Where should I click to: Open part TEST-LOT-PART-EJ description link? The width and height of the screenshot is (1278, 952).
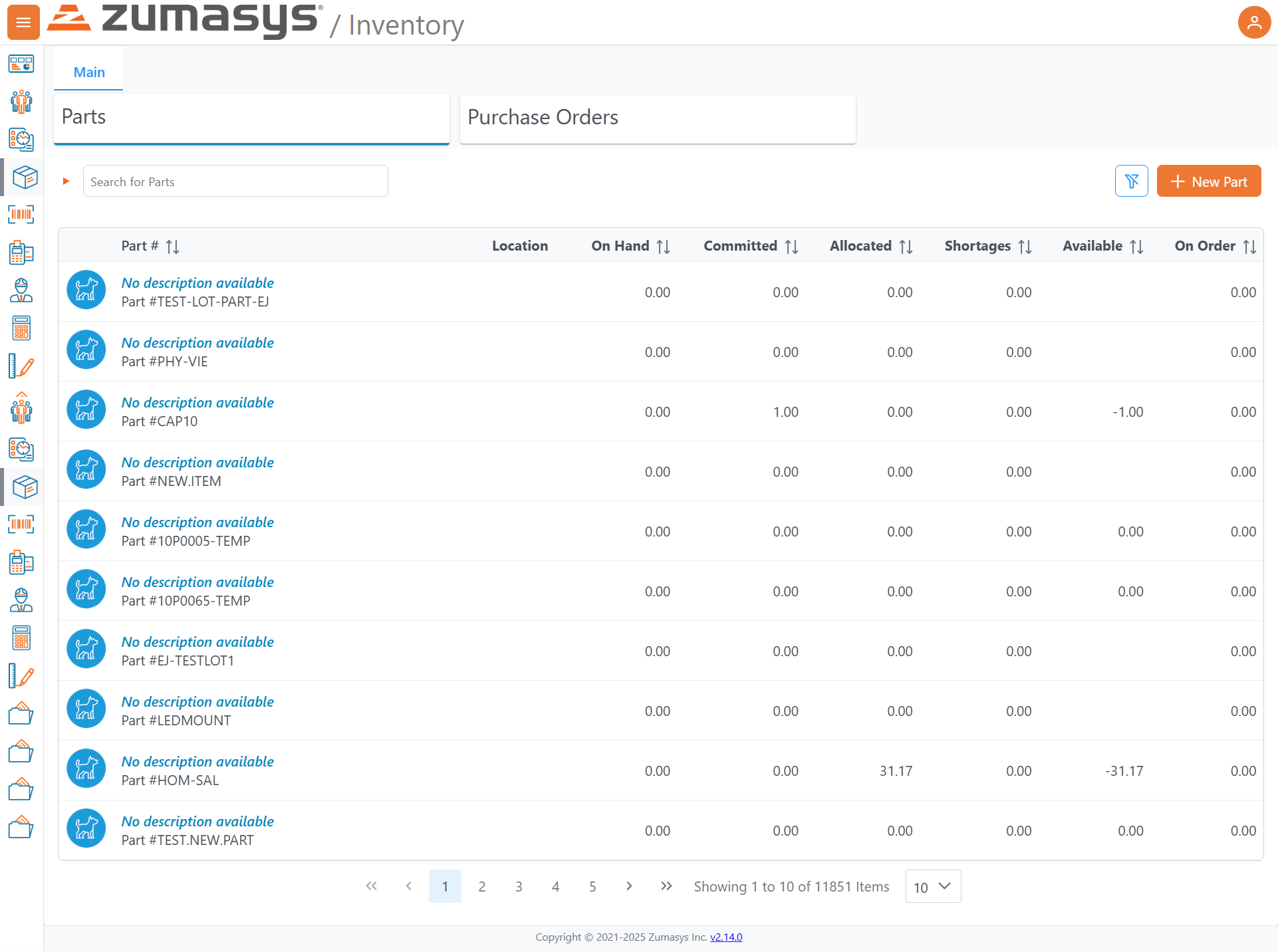[x=197, y=283]
